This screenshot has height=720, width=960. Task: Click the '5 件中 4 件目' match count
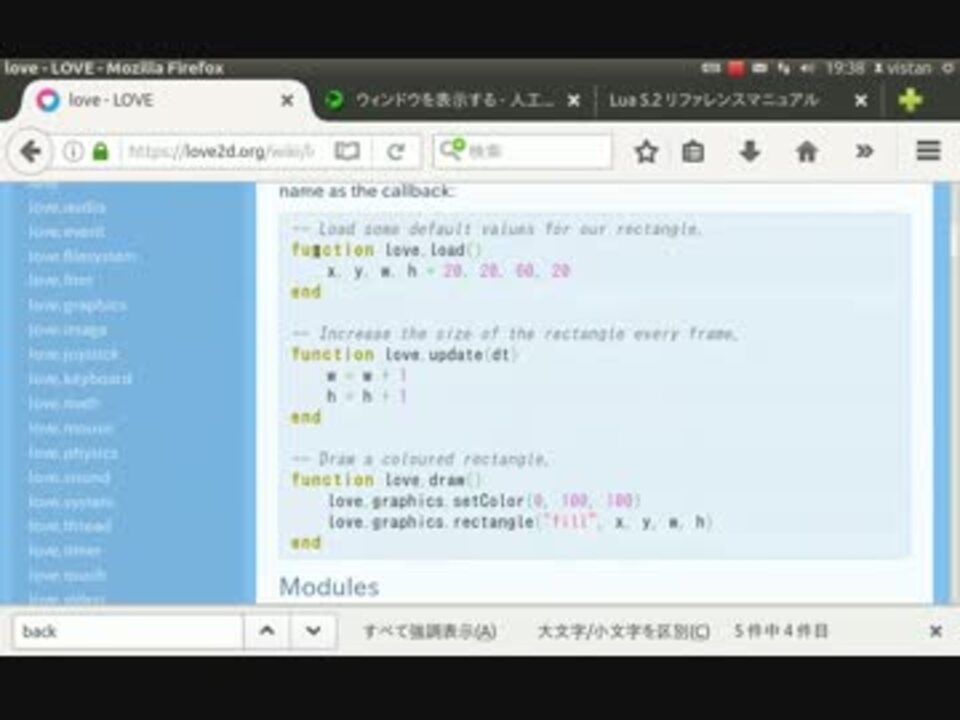[x=781, y=631]
